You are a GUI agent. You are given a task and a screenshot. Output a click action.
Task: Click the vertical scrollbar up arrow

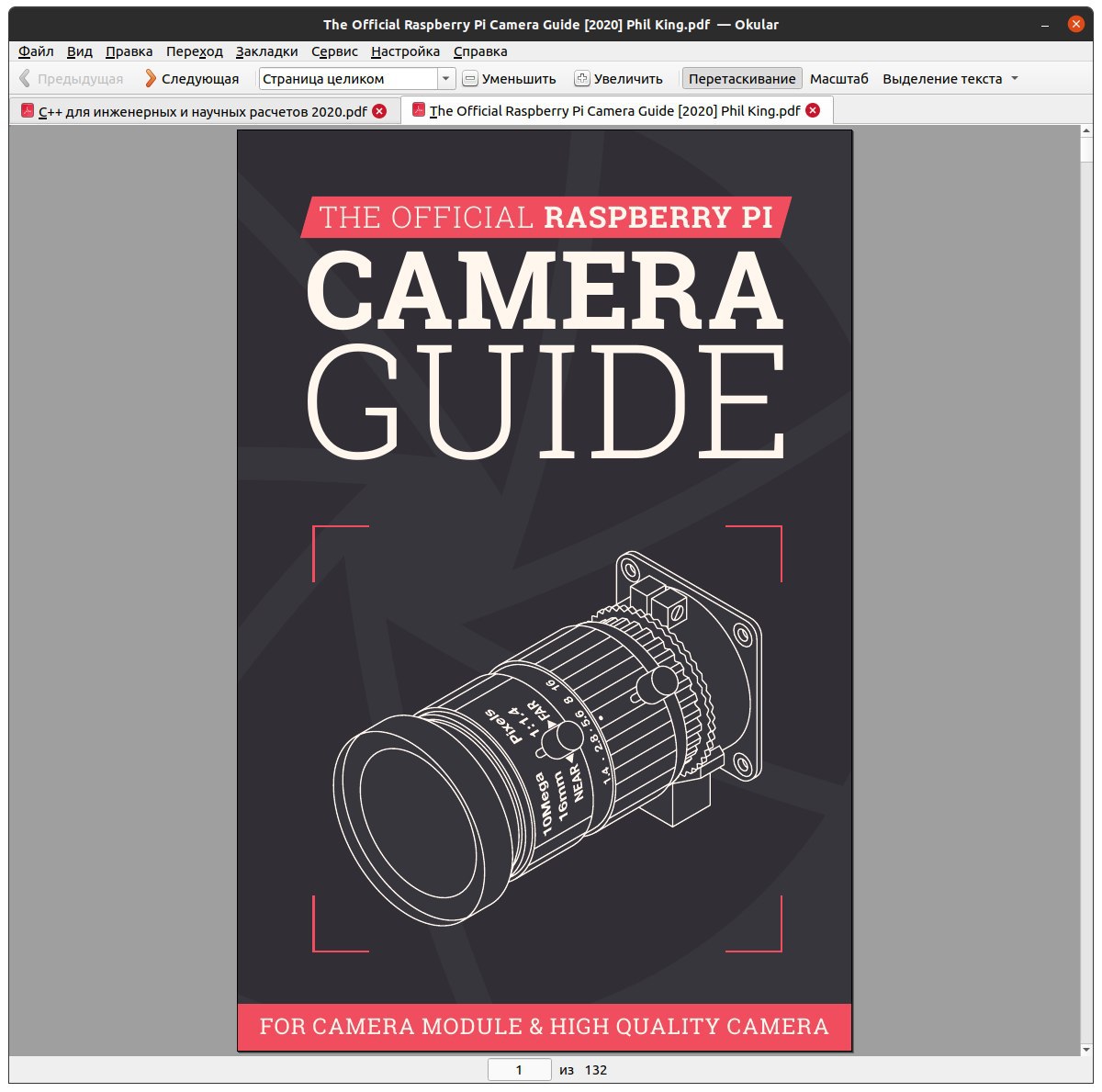pos(1086,132)
